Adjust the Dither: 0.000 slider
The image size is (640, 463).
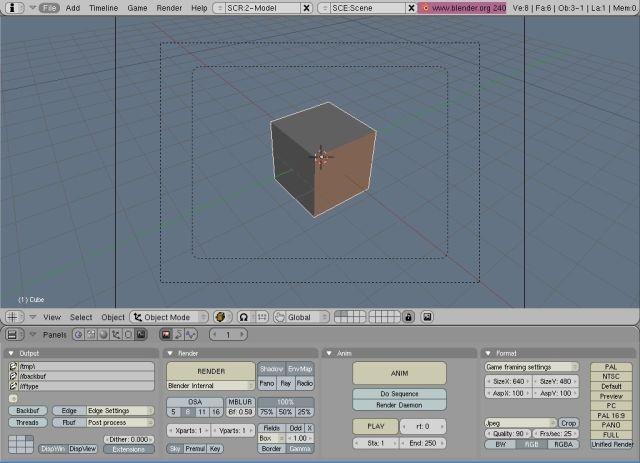tap(129, 439)
